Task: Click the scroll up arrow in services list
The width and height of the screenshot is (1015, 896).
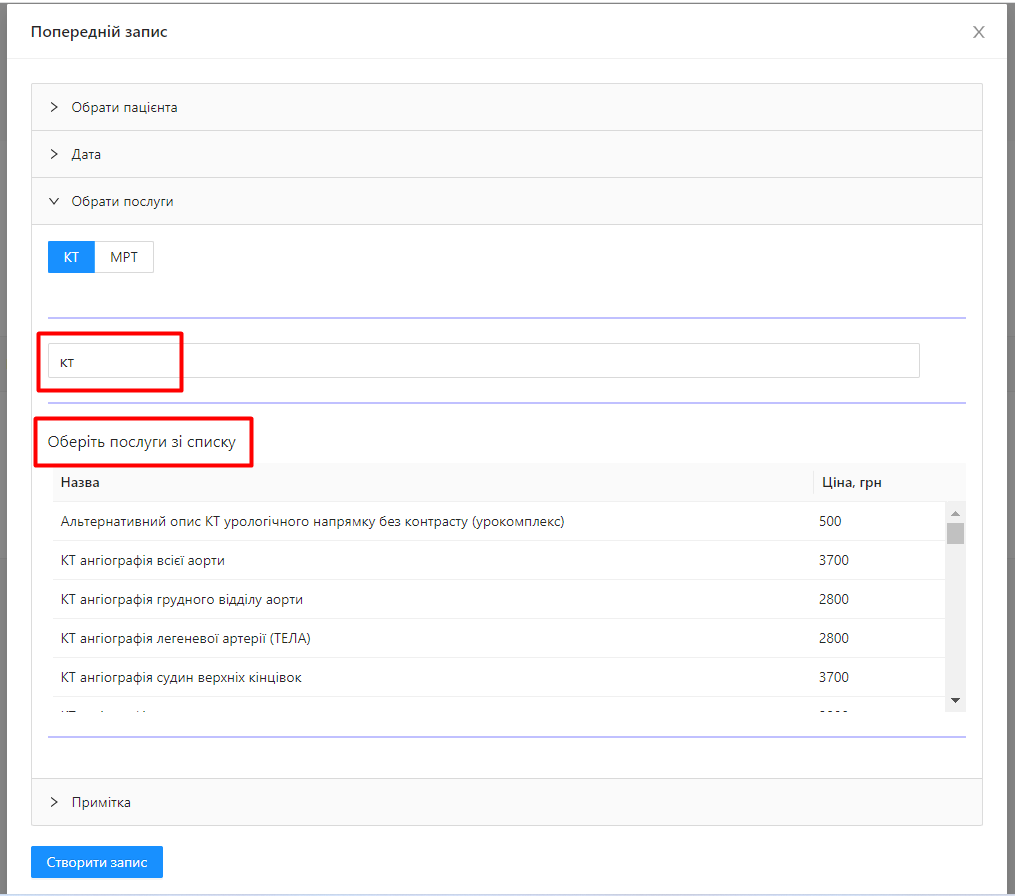Action: [955, 513]
